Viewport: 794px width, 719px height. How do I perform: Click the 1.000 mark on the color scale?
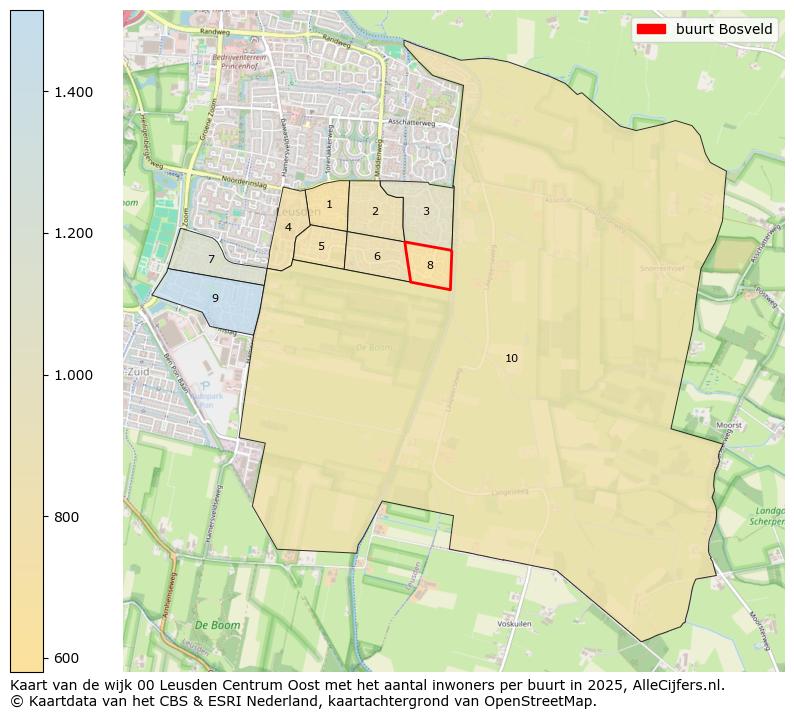click(x=74, y=375)
